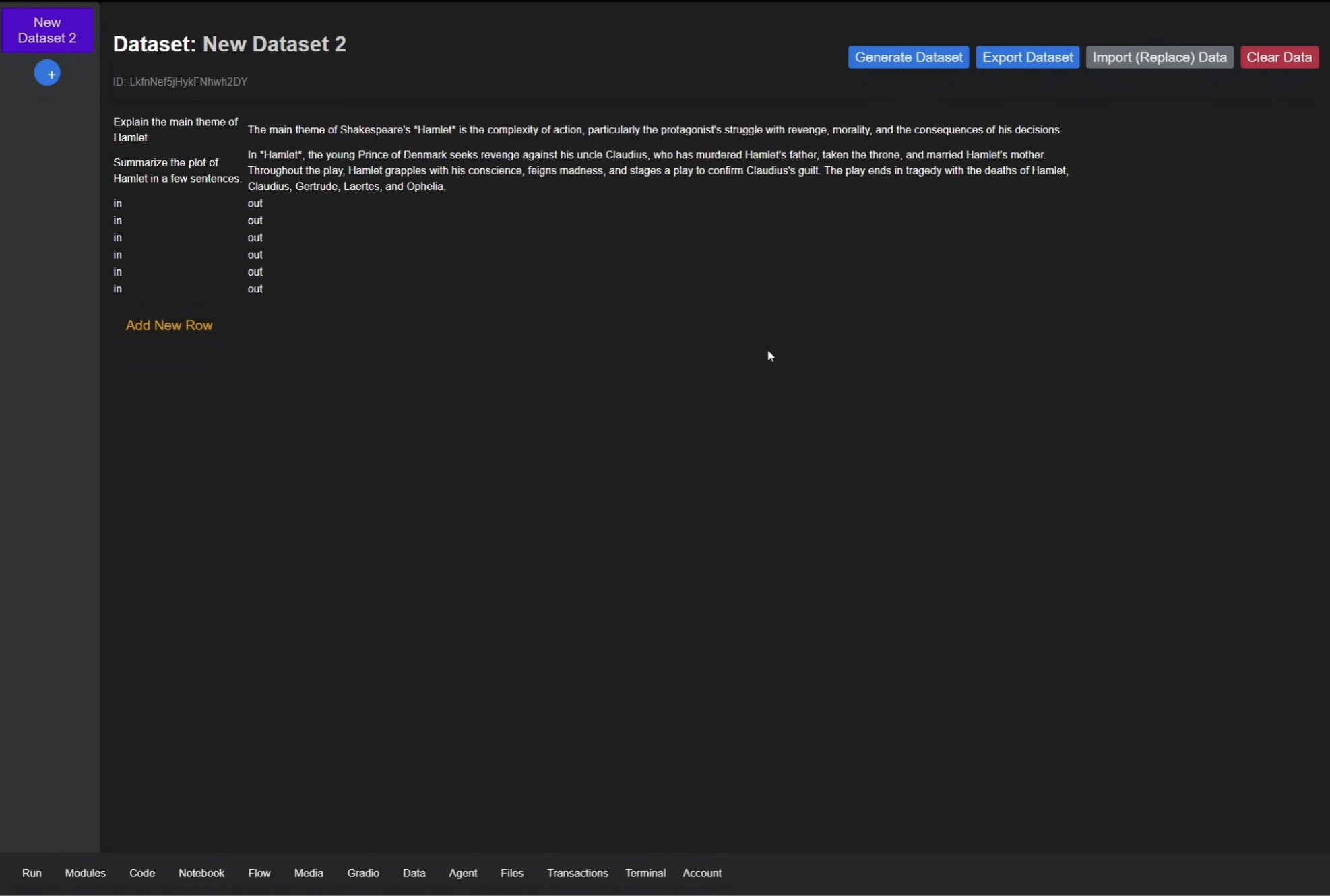Open the Run tab in bottom bar
The height and width of the screenshot is (896, 1330).
[32, 873]
